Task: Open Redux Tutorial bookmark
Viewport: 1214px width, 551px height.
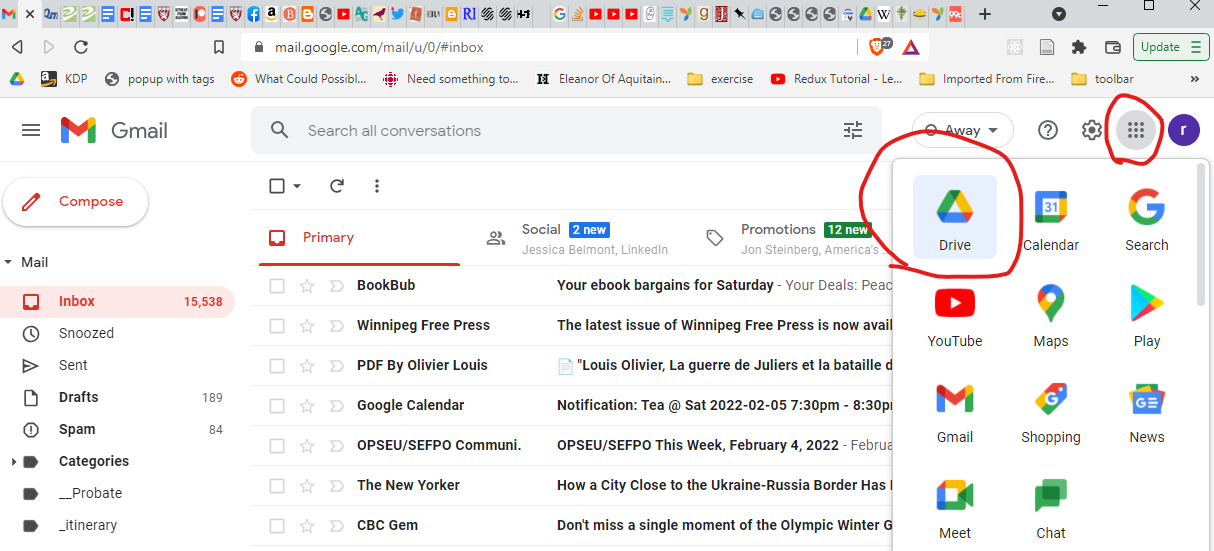Action: point(836,79)
